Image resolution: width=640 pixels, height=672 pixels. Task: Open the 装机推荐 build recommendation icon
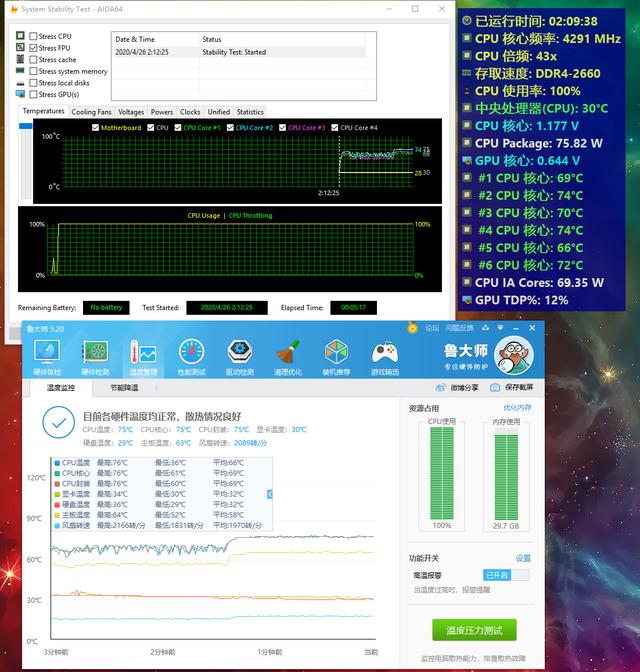pyautogui.click(x=337, y=354)
